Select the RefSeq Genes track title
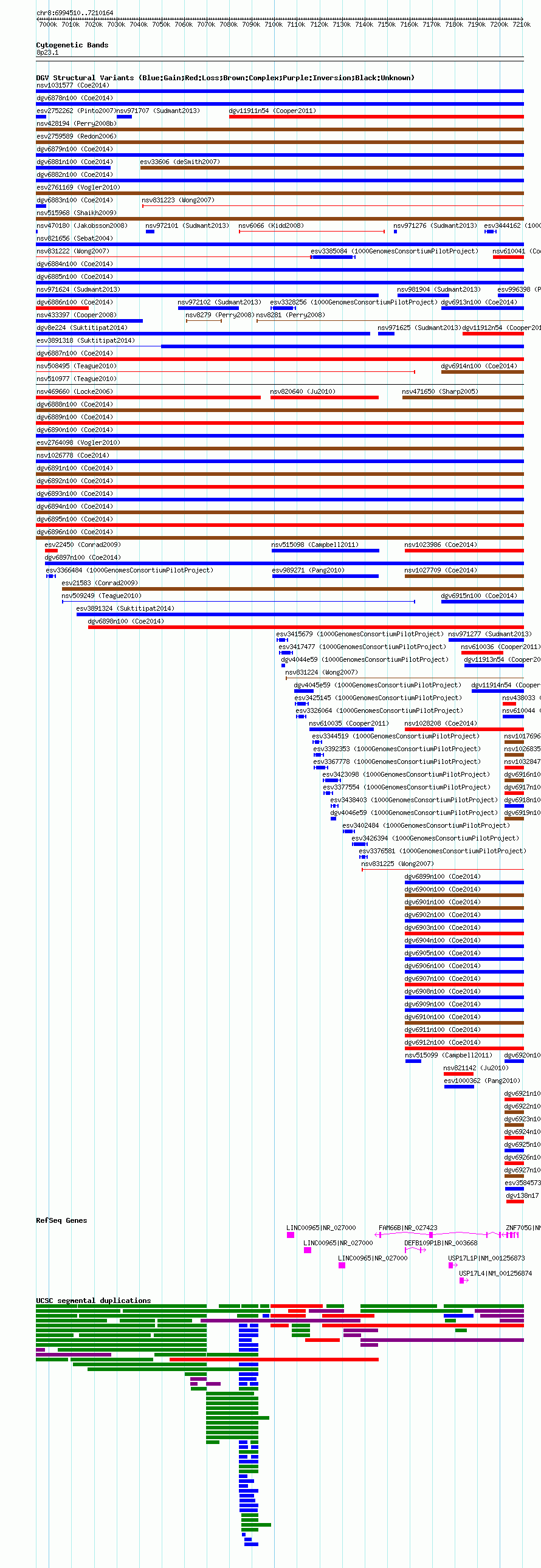 61,1222
